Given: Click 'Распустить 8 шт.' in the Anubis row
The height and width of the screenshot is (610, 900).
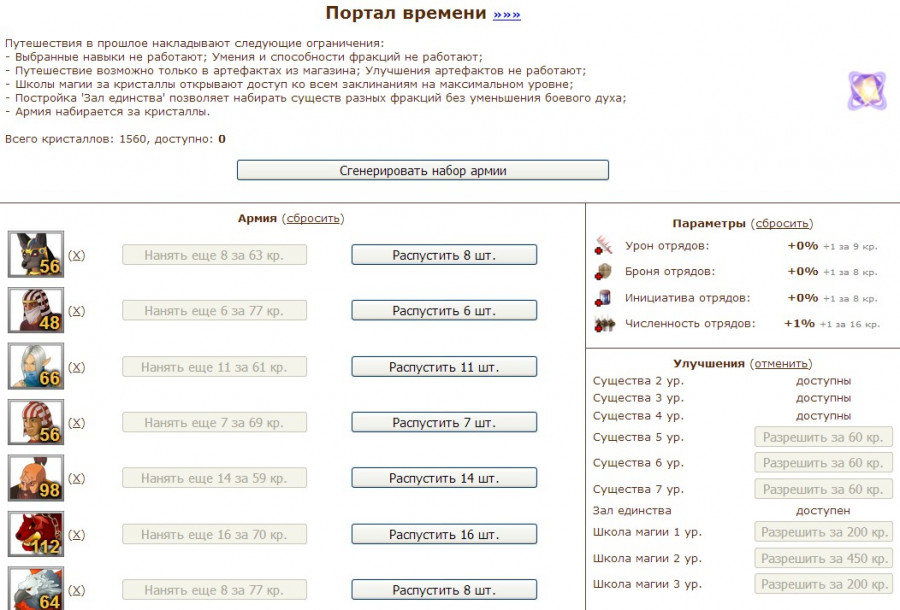Looking at the screenshot, I should tap(444, 255).
